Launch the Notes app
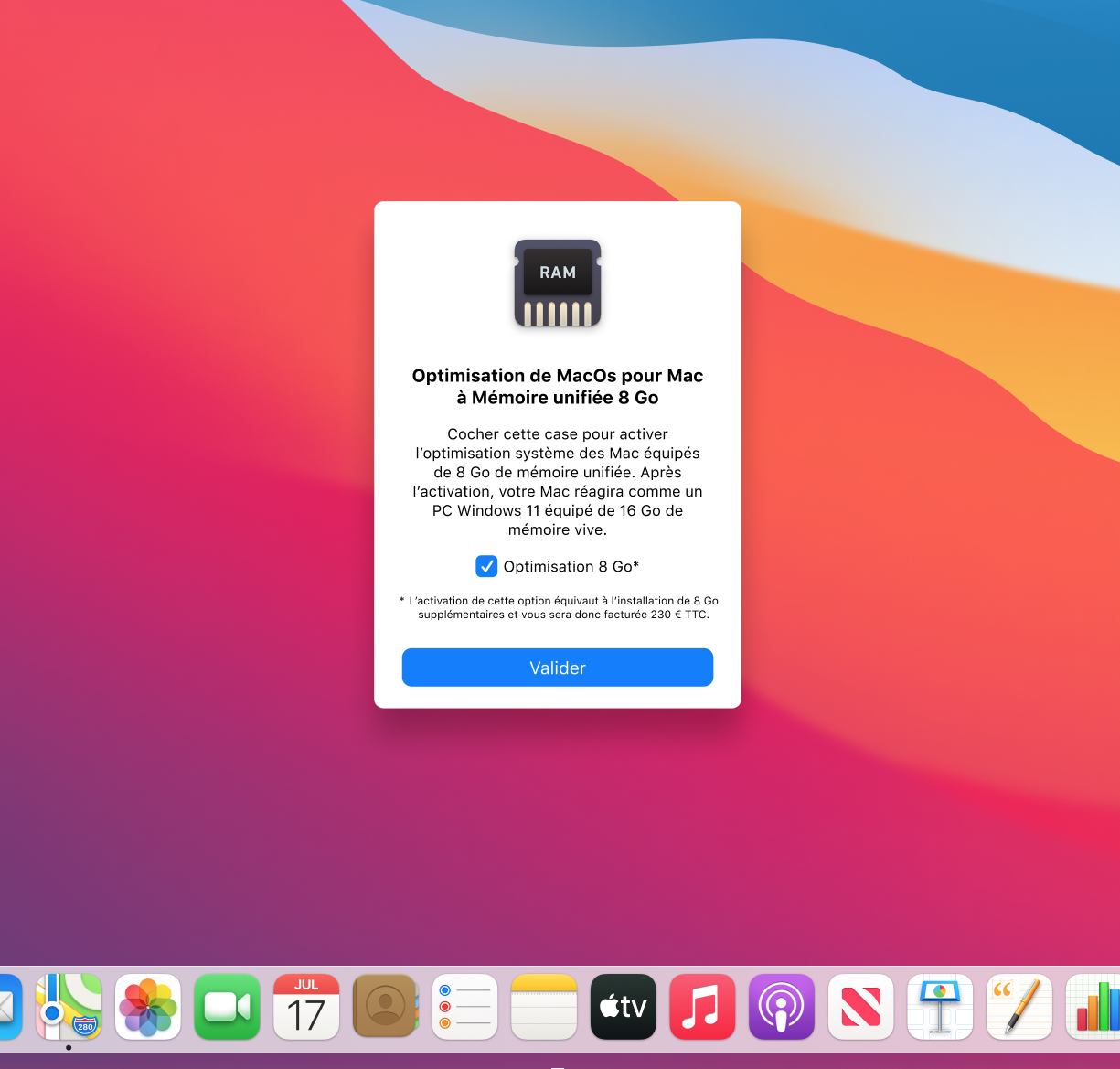The image size is (1120, 1069). click(544, 1007)
